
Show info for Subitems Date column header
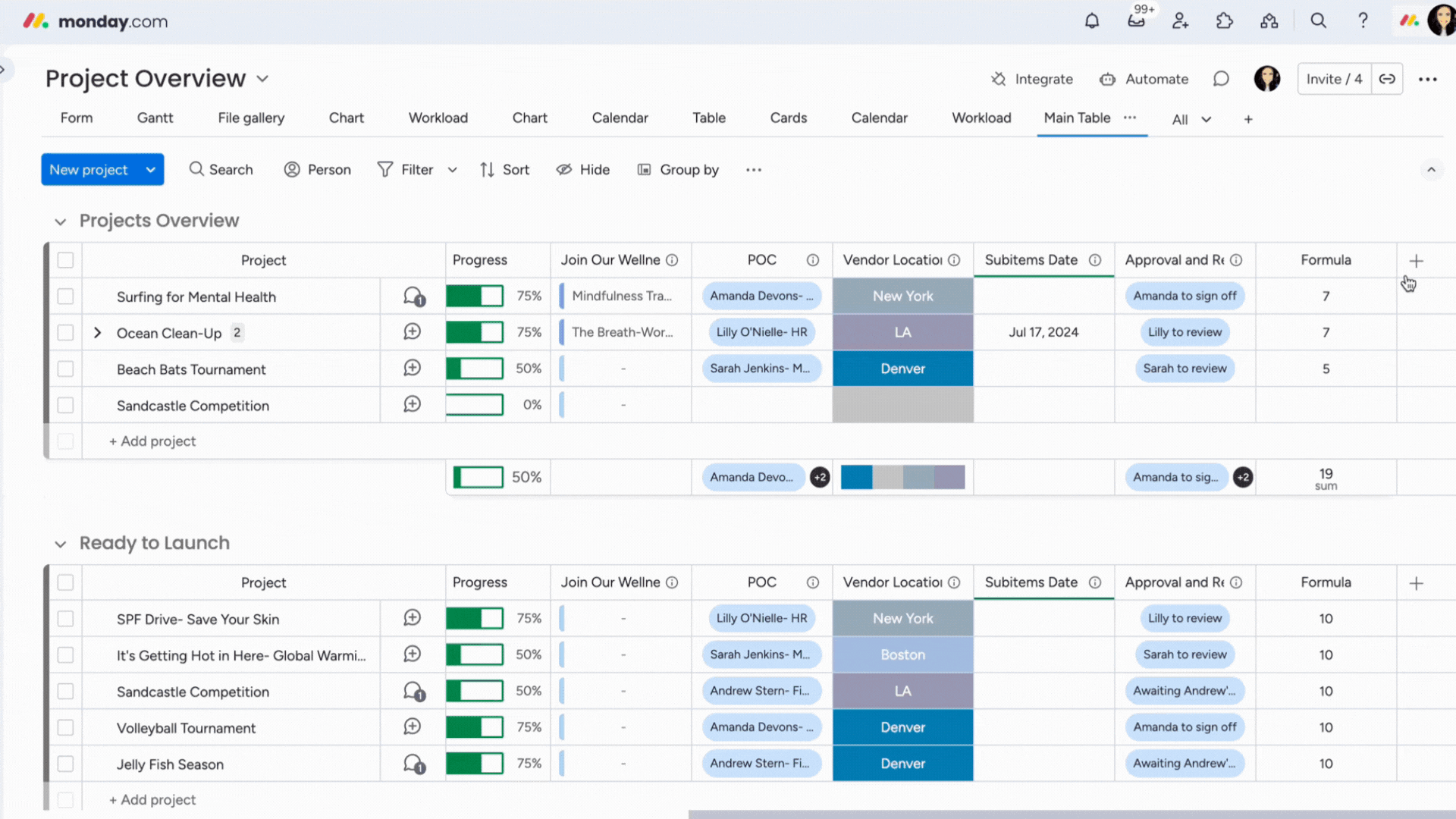tap(1095, 260)
